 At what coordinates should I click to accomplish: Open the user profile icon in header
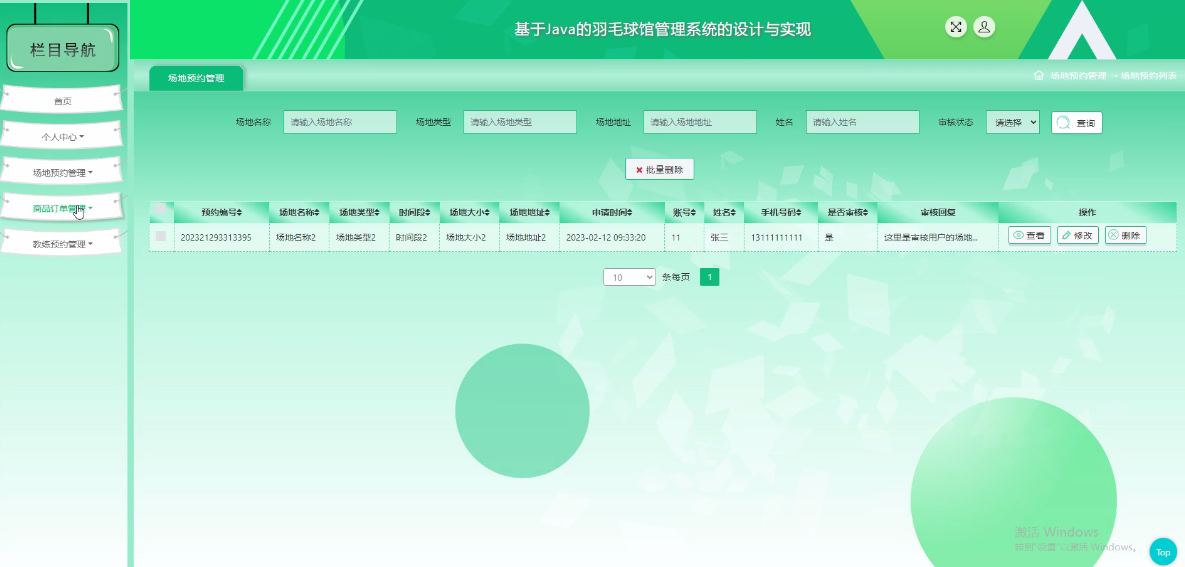tap(984, 27)
